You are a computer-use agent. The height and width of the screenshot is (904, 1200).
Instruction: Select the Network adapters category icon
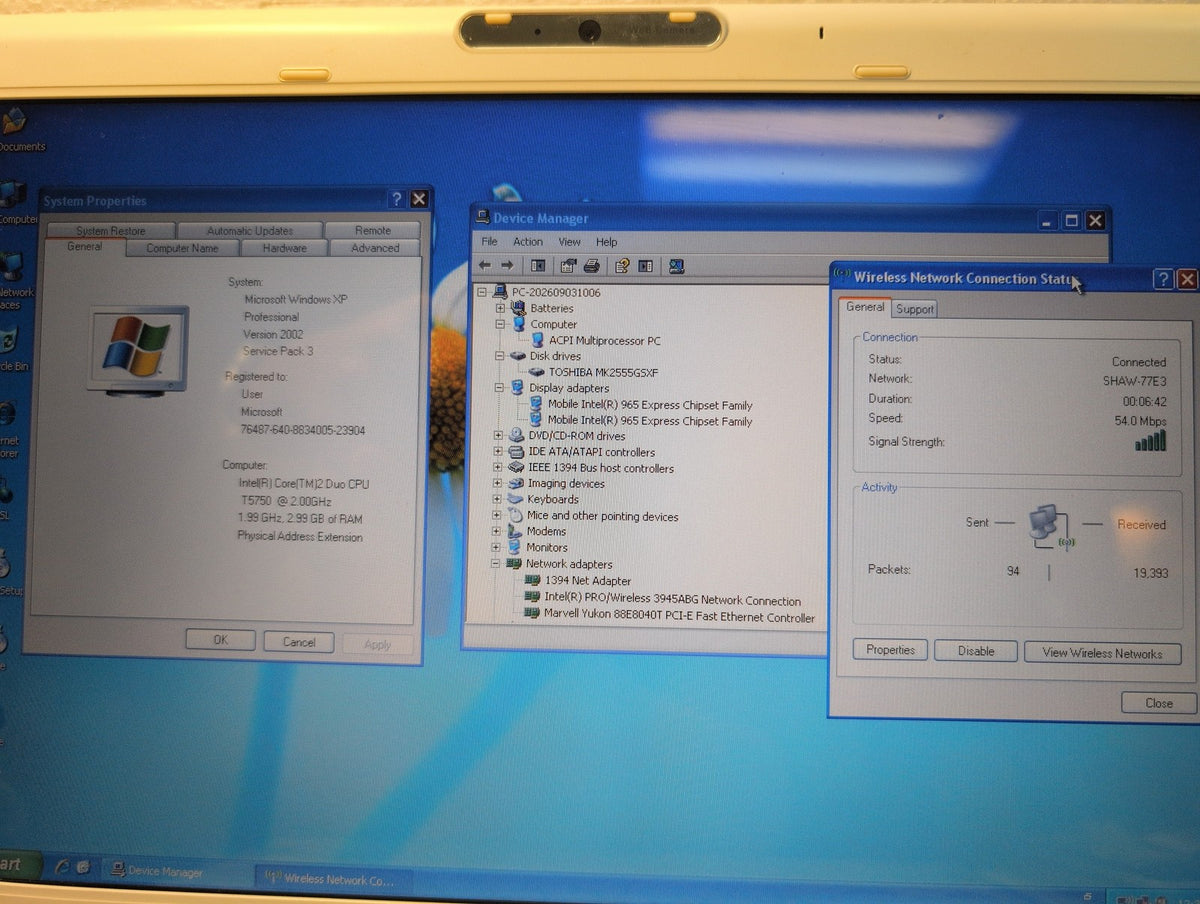pos(515,564)
